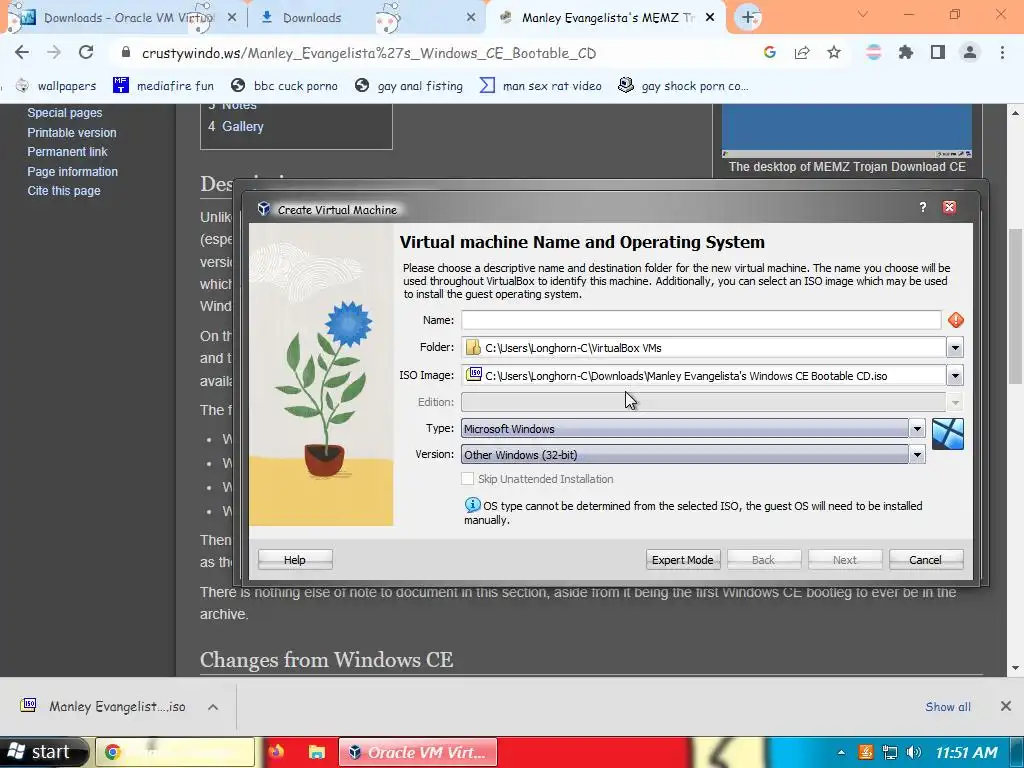Click the share page icon
Screen dimensions: 1024x768
[802, 53]
